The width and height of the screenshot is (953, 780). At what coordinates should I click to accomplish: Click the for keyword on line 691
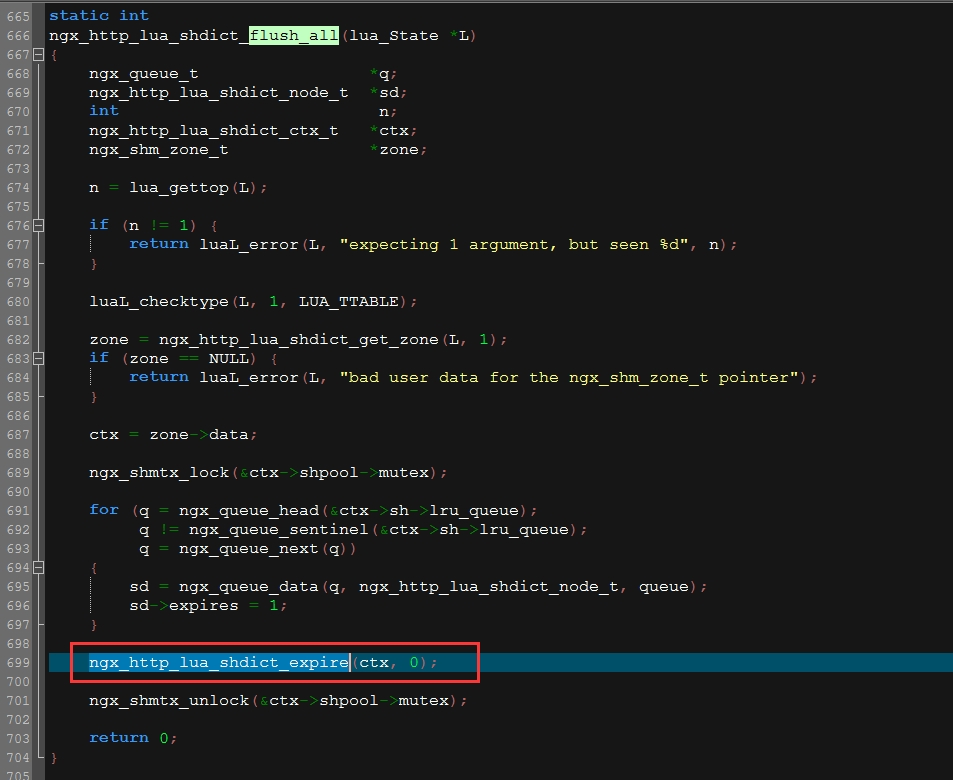[104, 509]
